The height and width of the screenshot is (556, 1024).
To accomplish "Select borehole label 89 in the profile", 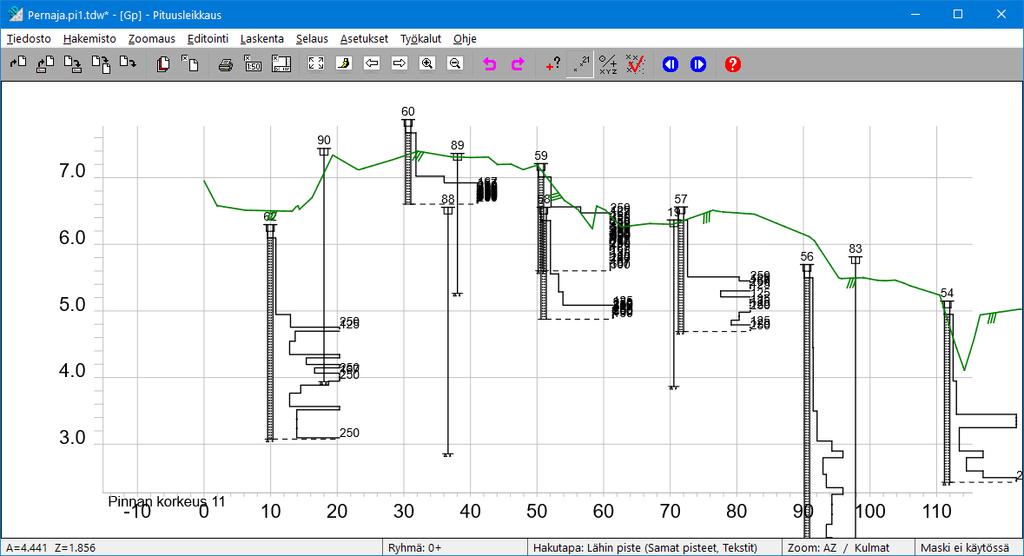I will pos(457,146).
